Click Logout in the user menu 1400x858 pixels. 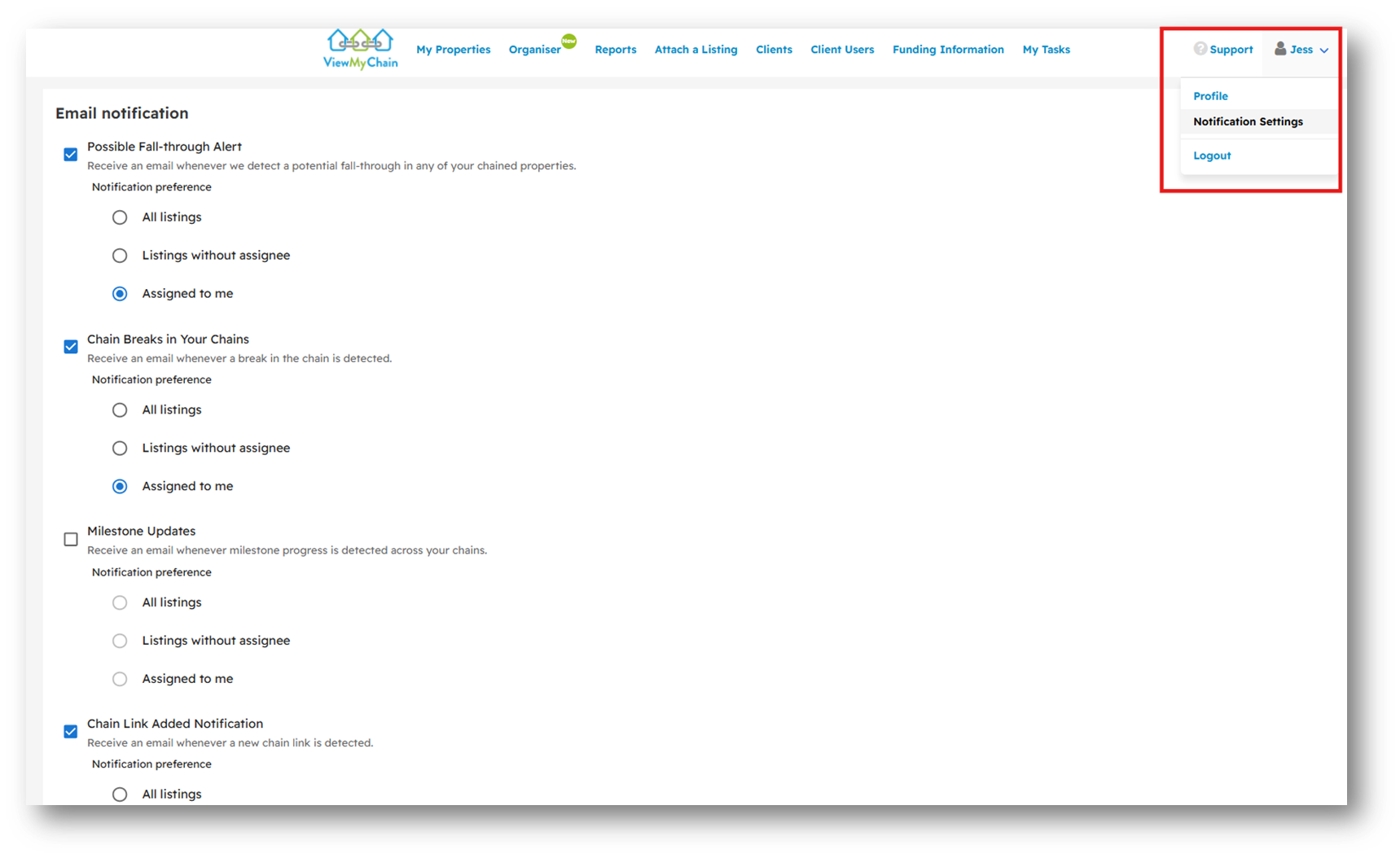pos(1212,155)
